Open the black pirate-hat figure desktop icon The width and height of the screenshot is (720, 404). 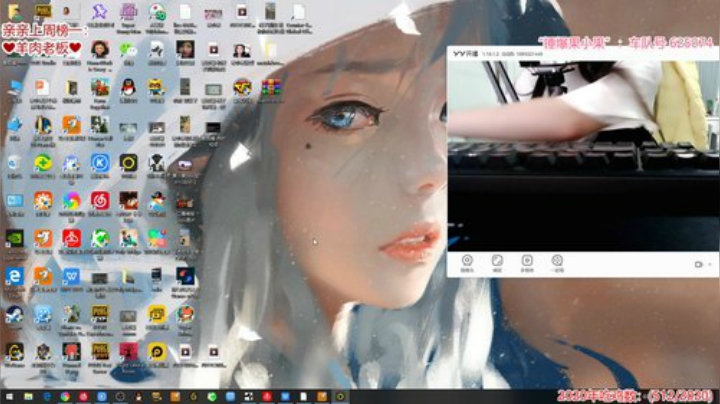(x=157, y=163)
